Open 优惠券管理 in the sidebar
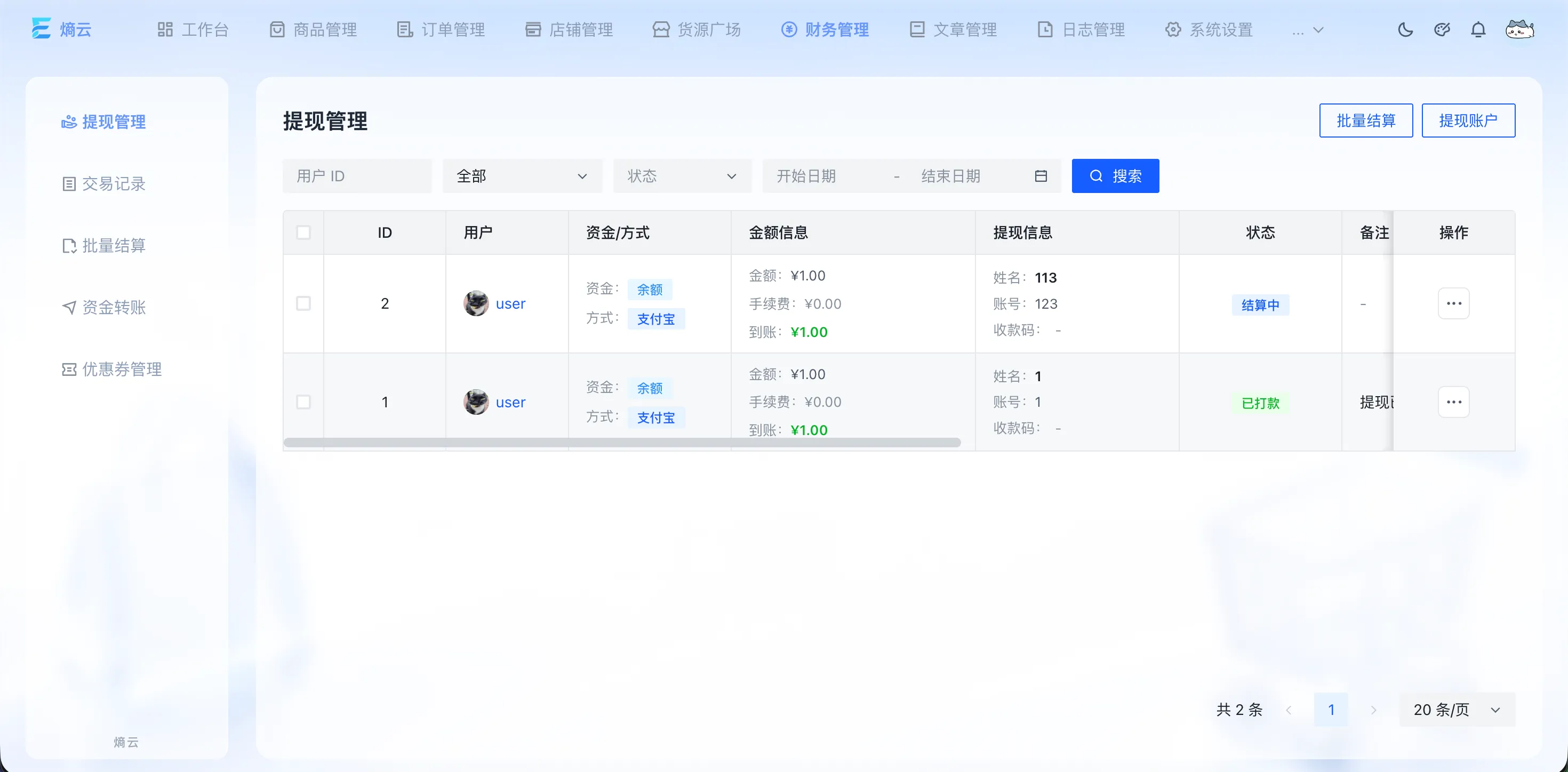The width and height of the screenshot is (1568, 772). click(x=111, y=368)
